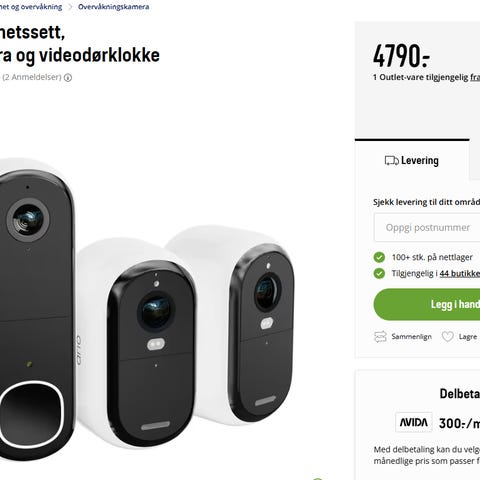Open the Overvåkningskamera breadcrumb link
Image resolution: width=480 pixels, height=480 pixels.
point(113,7)
